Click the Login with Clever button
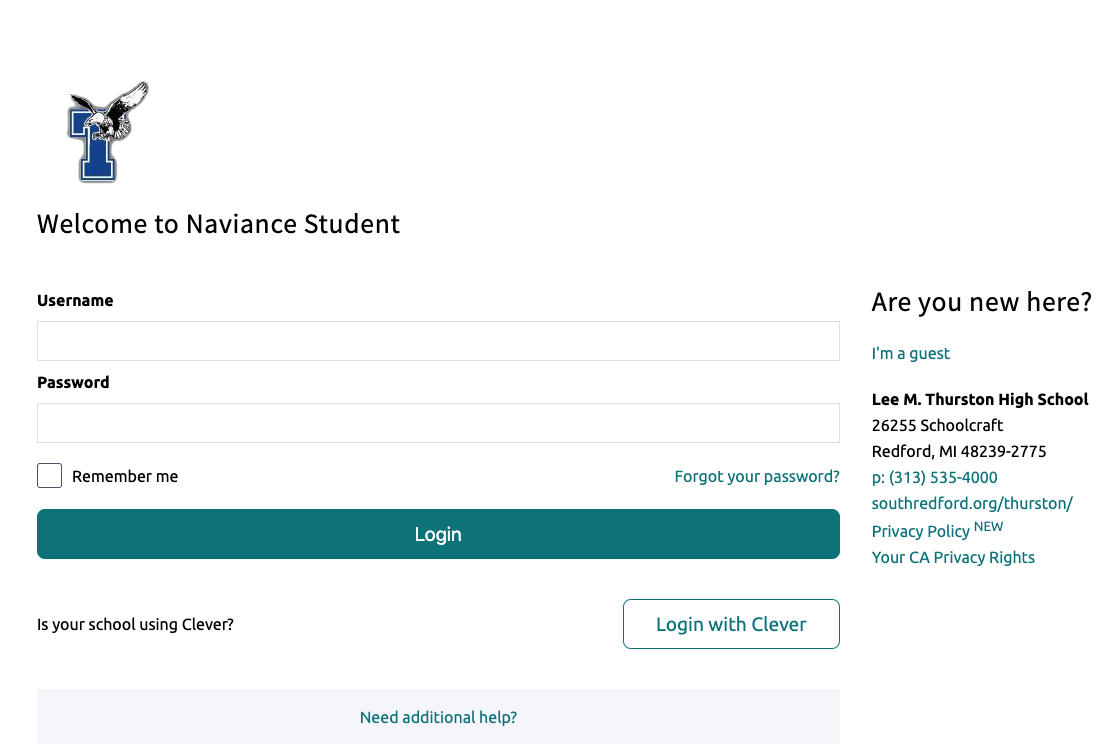This screenshot has width=1110, height=749. tap(731, 623)
